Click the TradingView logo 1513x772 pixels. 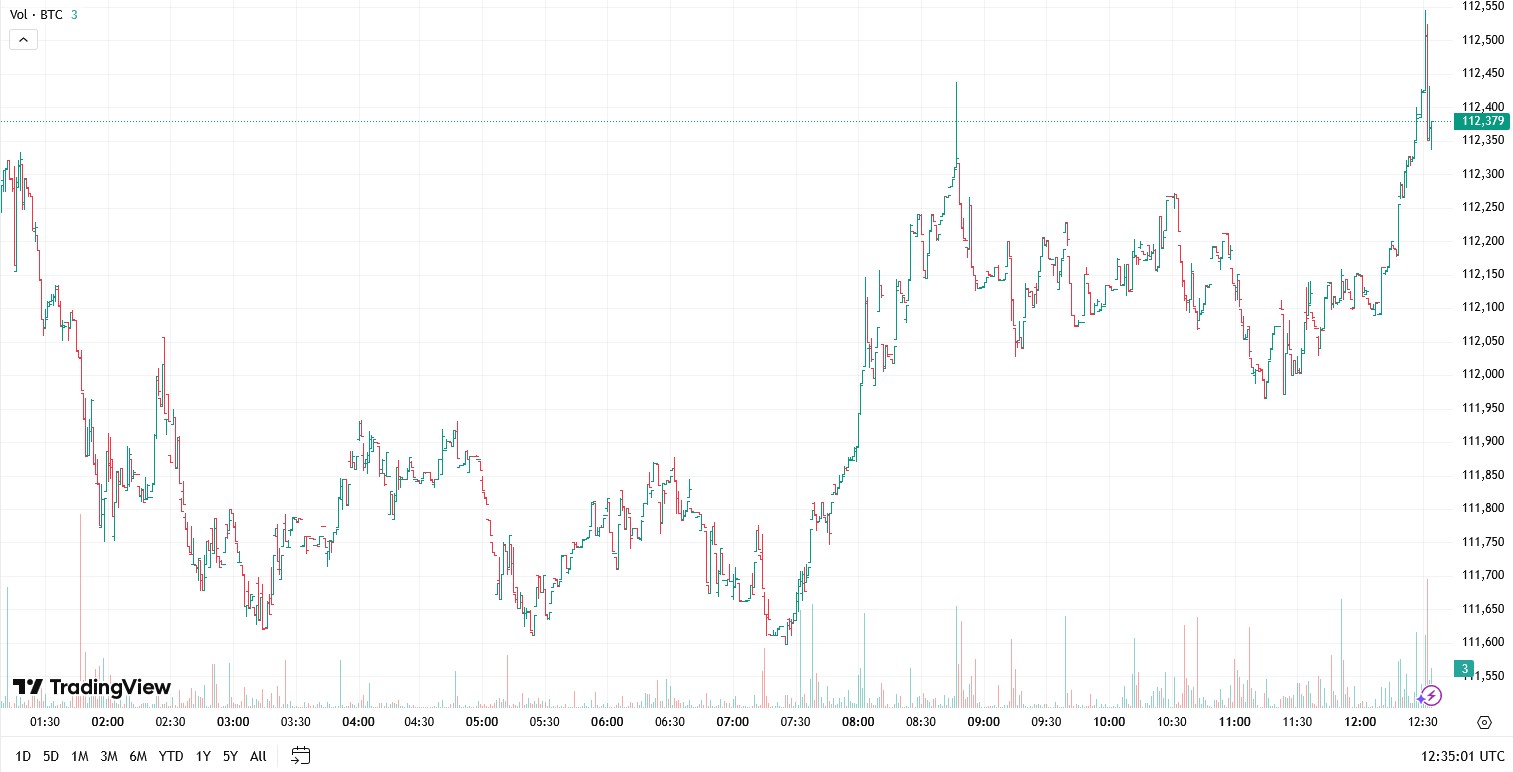point(92,687)
